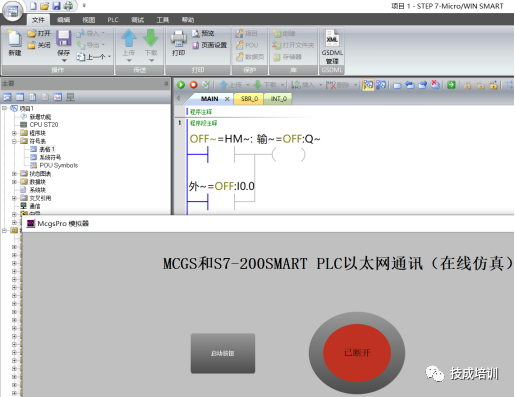Image resolution: width=515 pixels, height=397 pixels.
Task: Click quick-access new document icon
Action: point(33,6)
